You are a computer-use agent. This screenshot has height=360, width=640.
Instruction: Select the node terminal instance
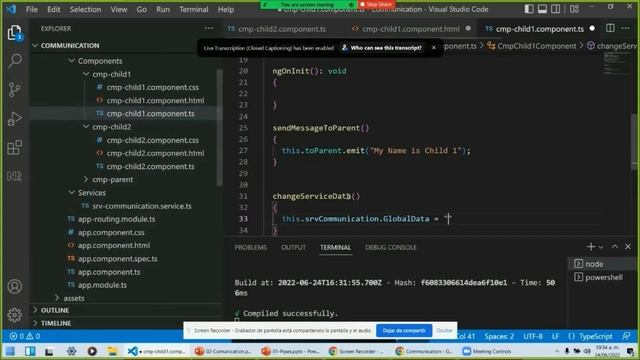[601, 264]
